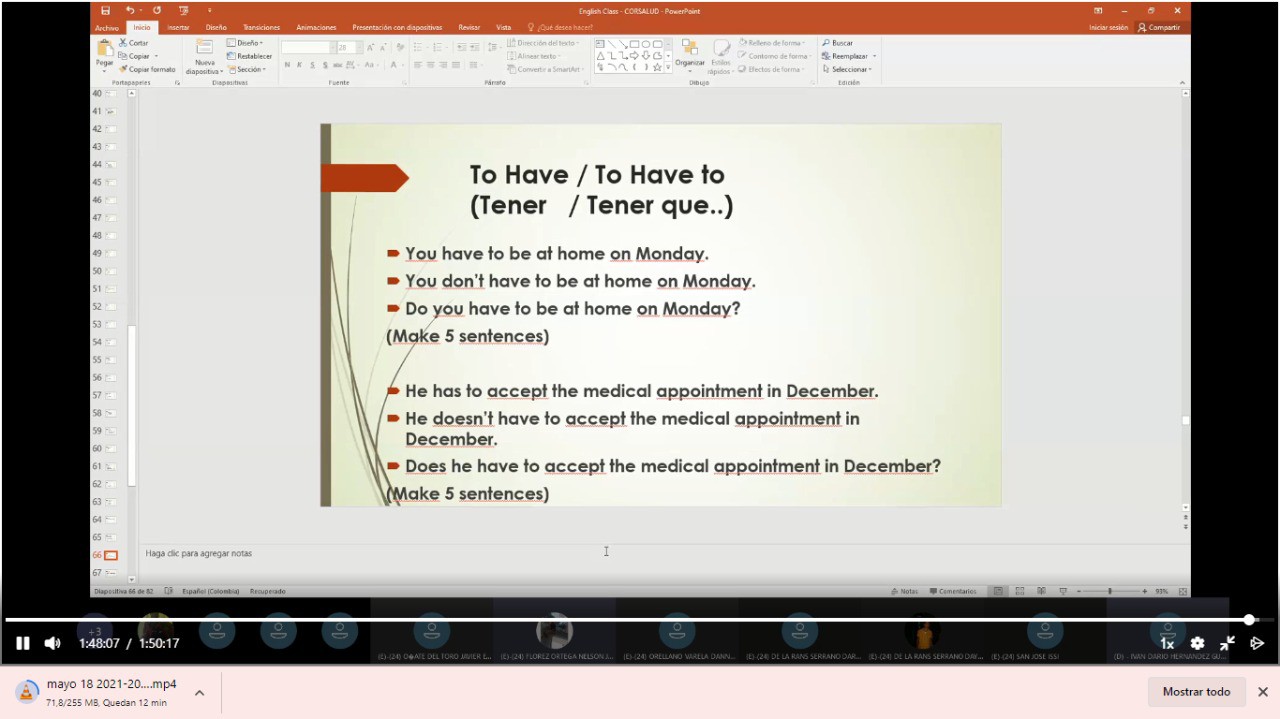Mute the video with the speaker icon

tap(52, 643)
